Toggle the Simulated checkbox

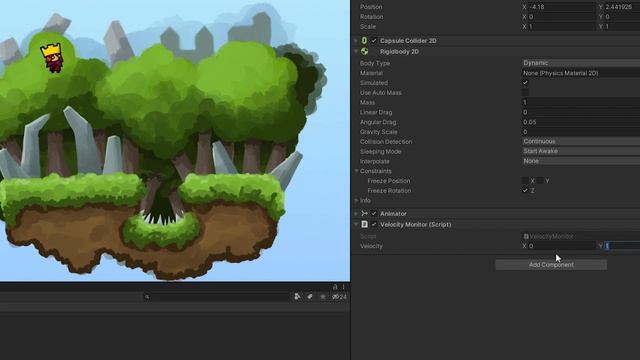pyautogui.click(x=525, y=83)
